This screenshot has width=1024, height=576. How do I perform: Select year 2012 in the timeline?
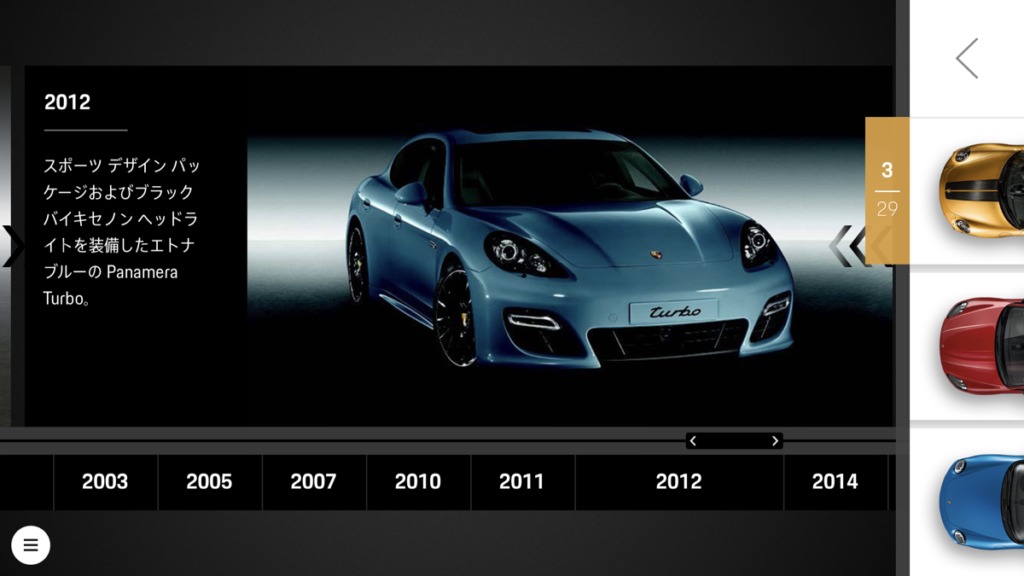[x=679, y=482]
